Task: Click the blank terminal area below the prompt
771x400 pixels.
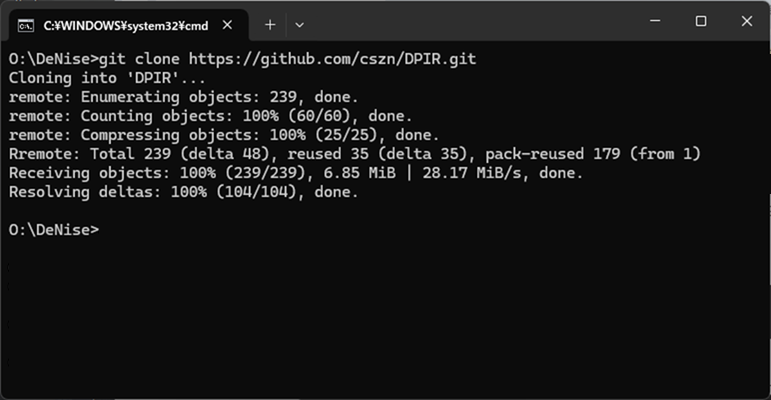Action: (386, 317)
